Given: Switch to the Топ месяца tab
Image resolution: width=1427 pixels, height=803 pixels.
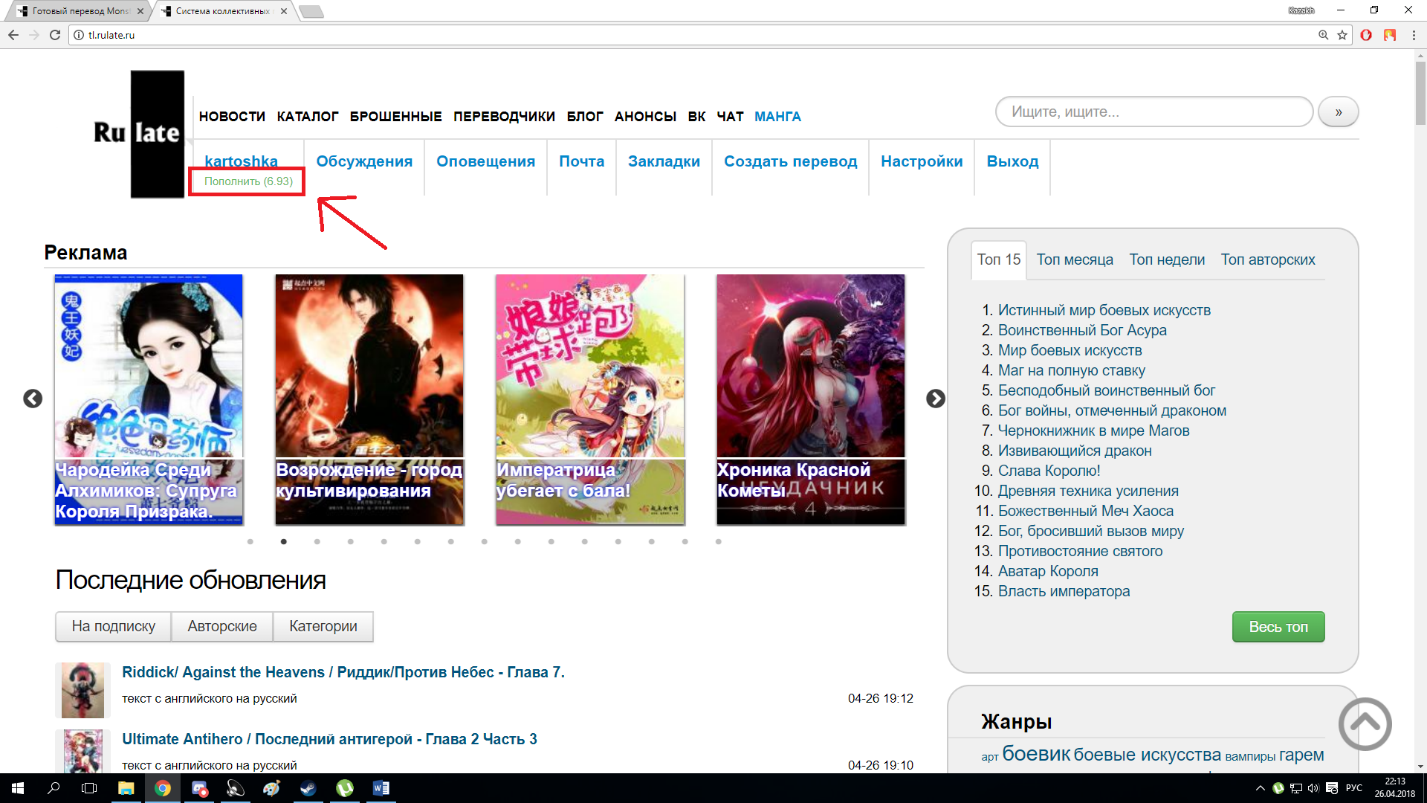Looking at the screenshot, I should pos(1074,260).
